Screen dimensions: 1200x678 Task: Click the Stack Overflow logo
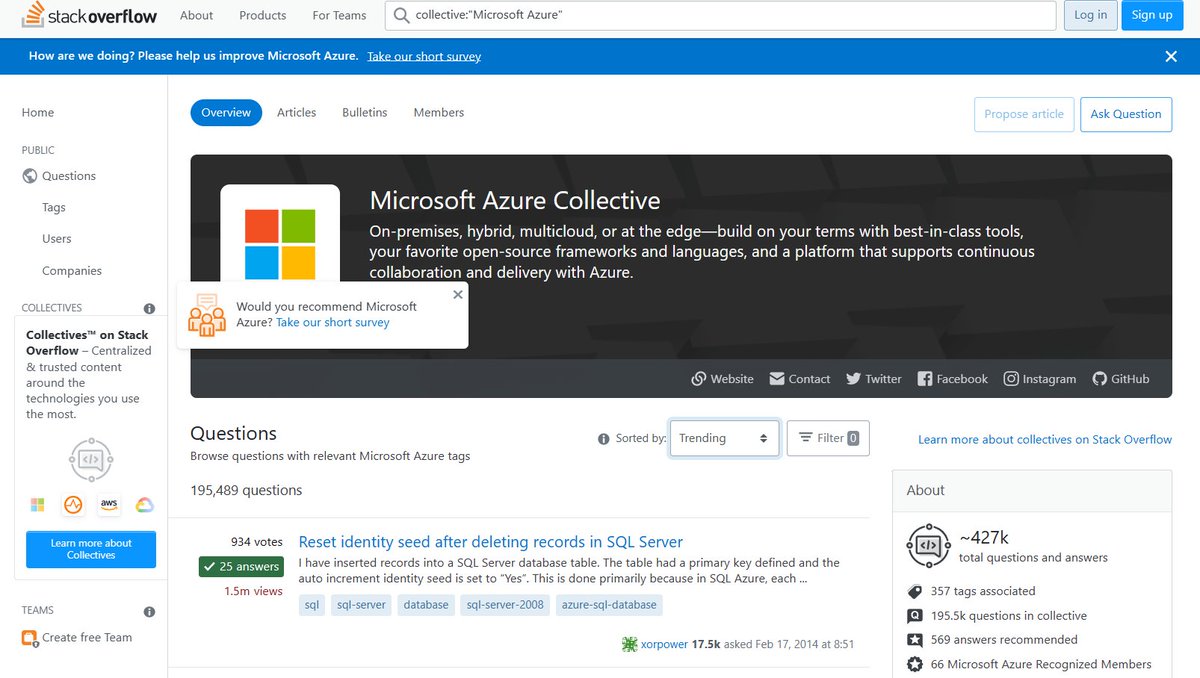[89, 15]
